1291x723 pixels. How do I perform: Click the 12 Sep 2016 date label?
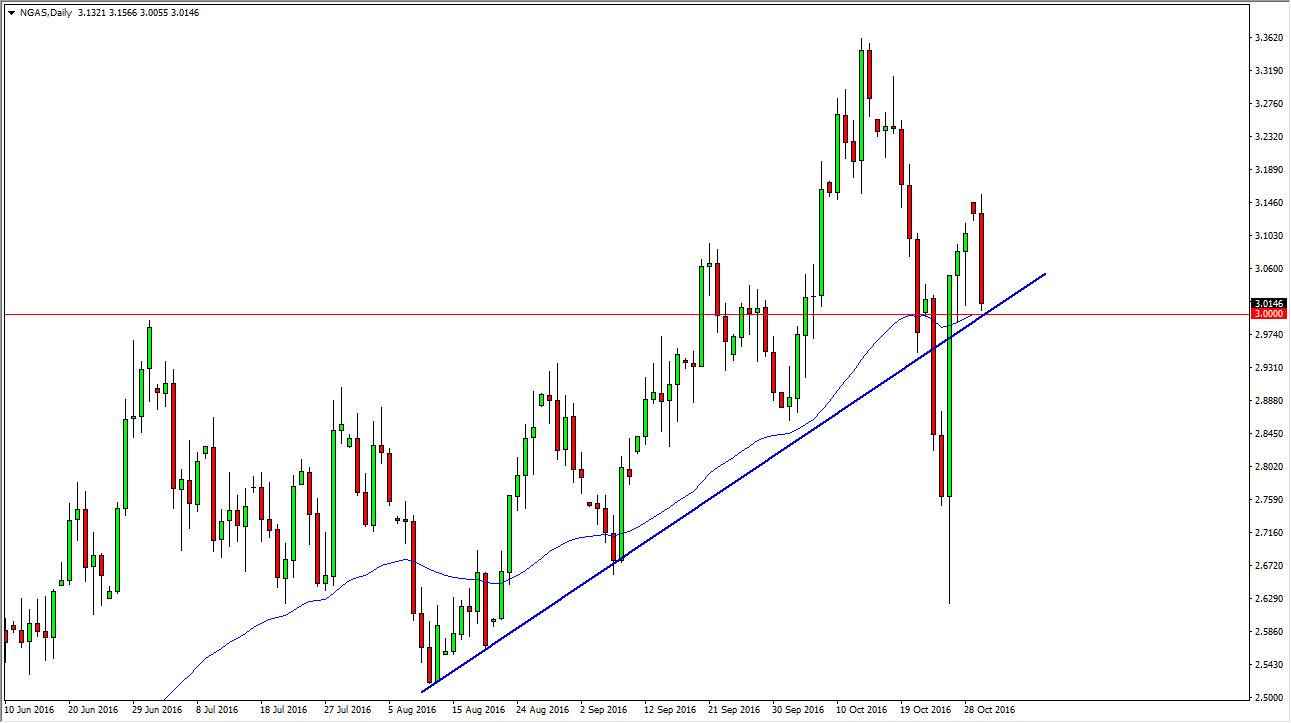669,711
